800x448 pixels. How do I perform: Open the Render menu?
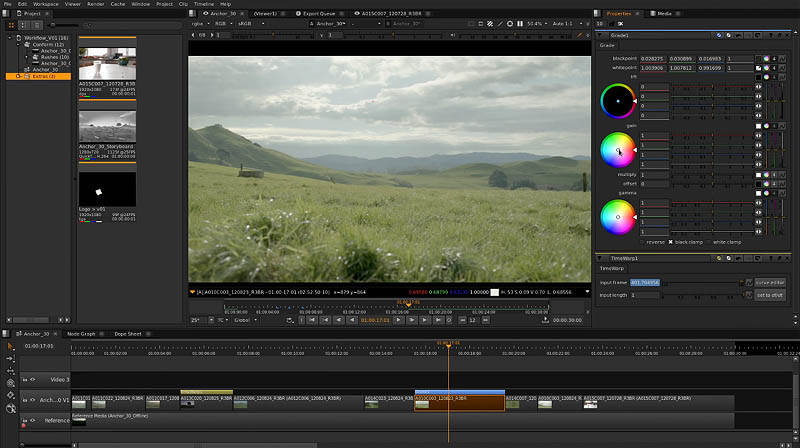click(95, 4)
